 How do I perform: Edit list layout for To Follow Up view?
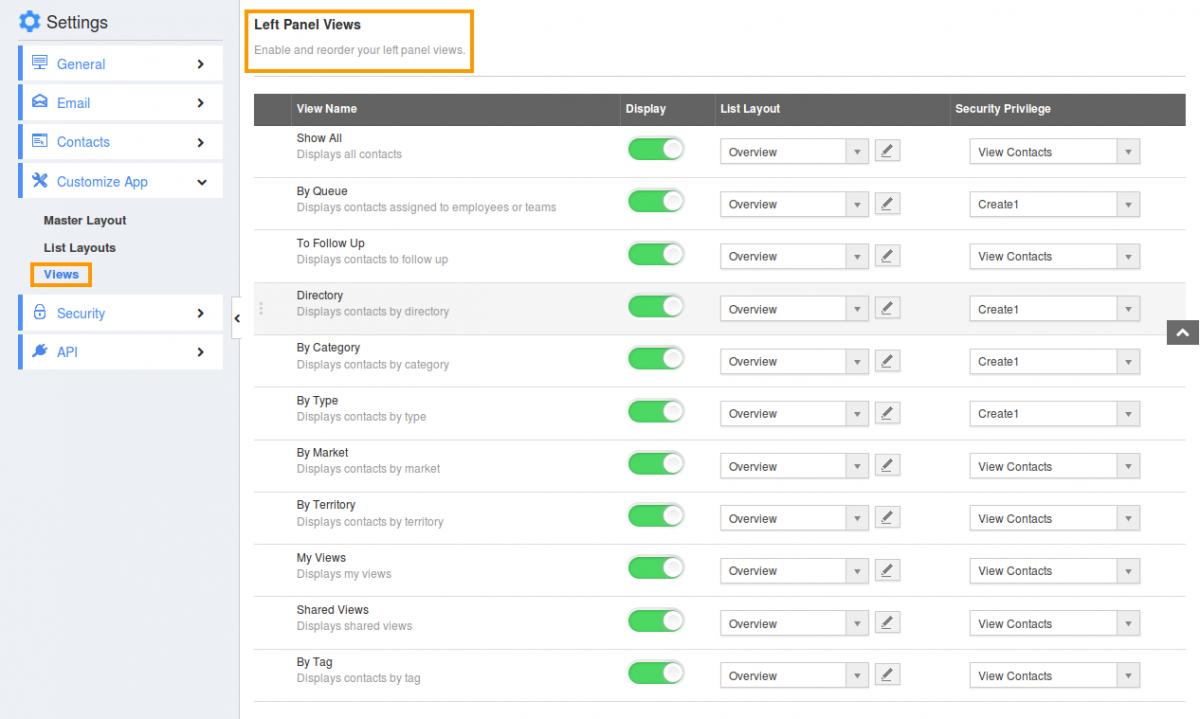tap(887, 256)
